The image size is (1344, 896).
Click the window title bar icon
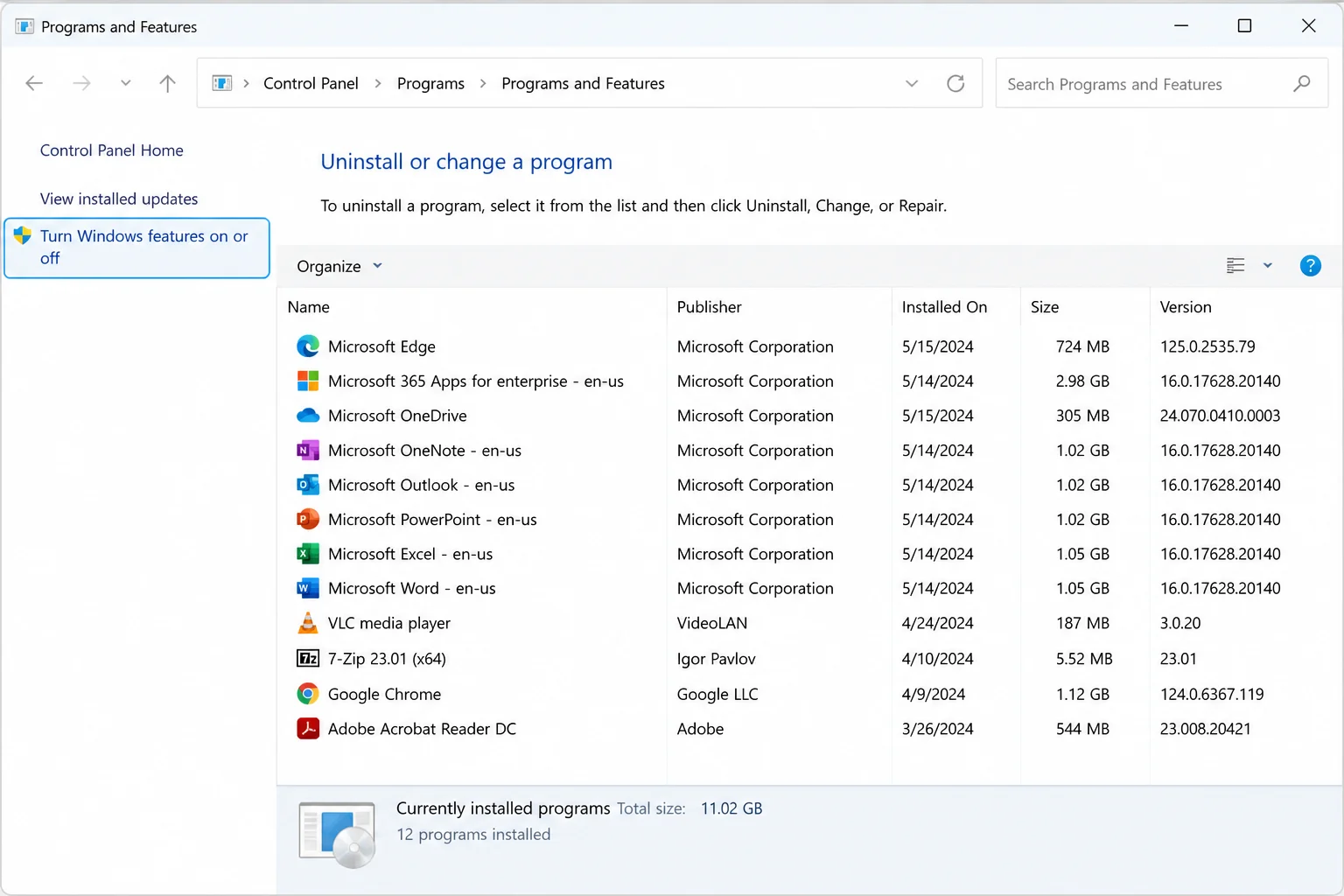pyautogui.click(x=24, y=26)
